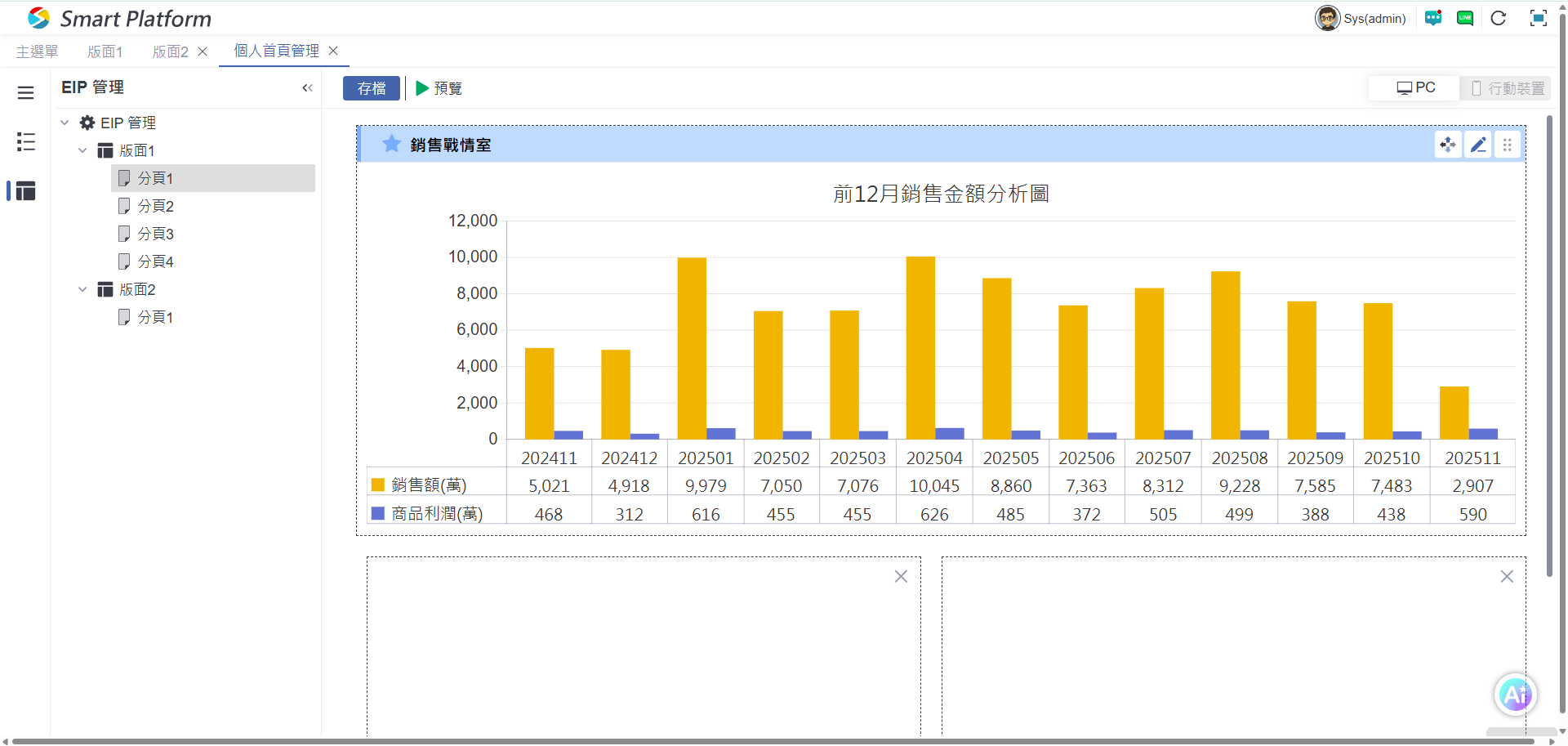Click the 預覽 preview button
The image size is (1568, 746).
(x=439, y=88)
